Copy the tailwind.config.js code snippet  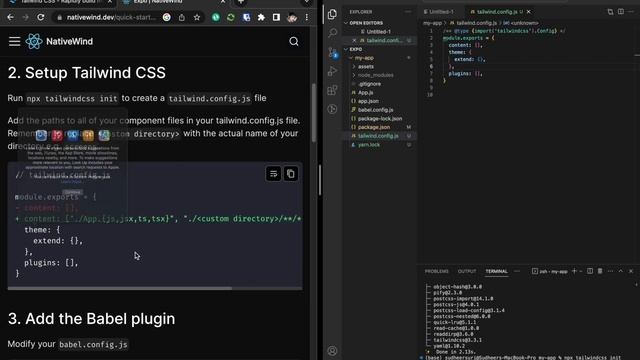[291, 174]
